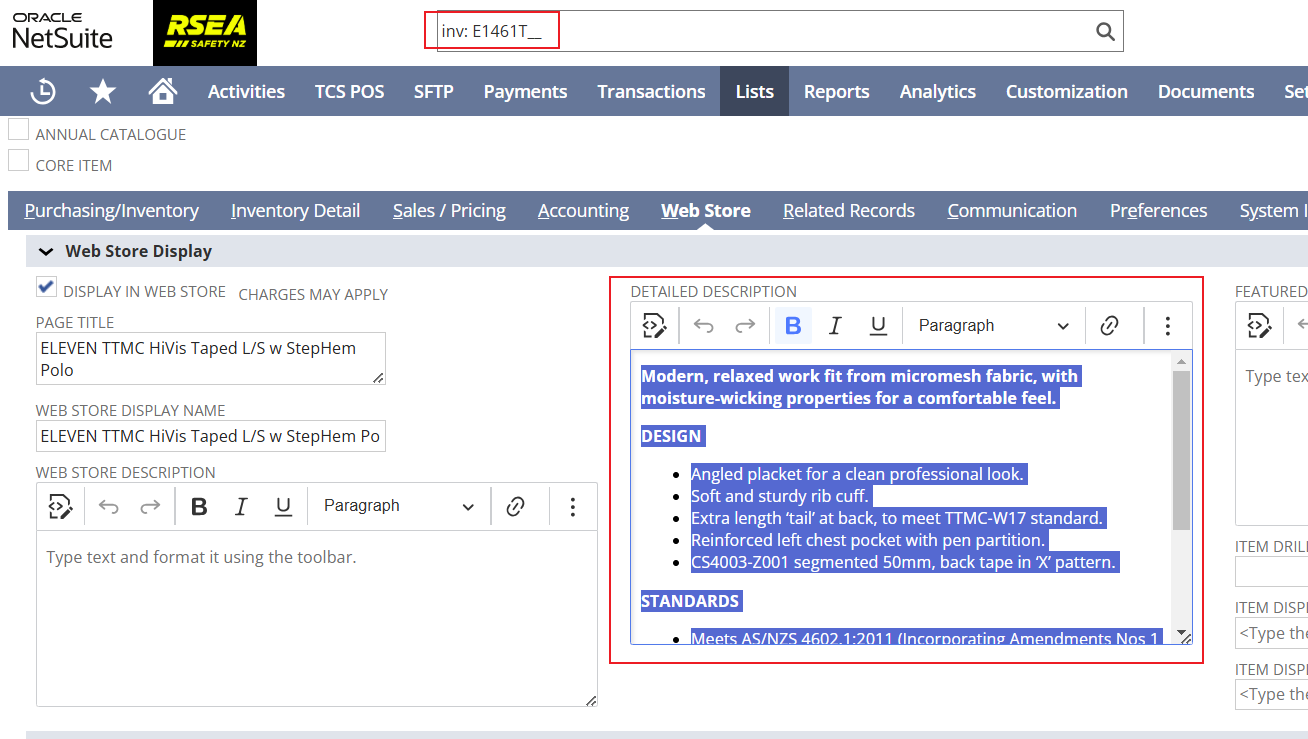Open the Activities menu
Viewport: 1308px width, 739px height.
pos(246,91)
